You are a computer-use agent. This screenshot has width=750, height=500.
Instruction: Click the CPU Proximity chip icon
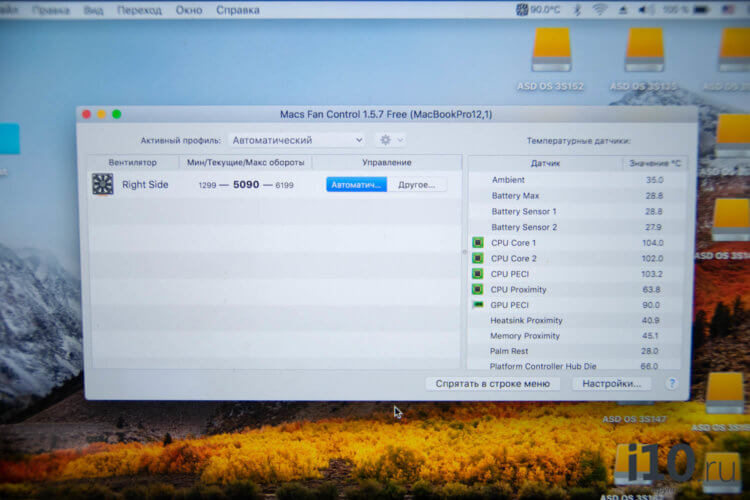pyautogui.click(x=477, y=289)
